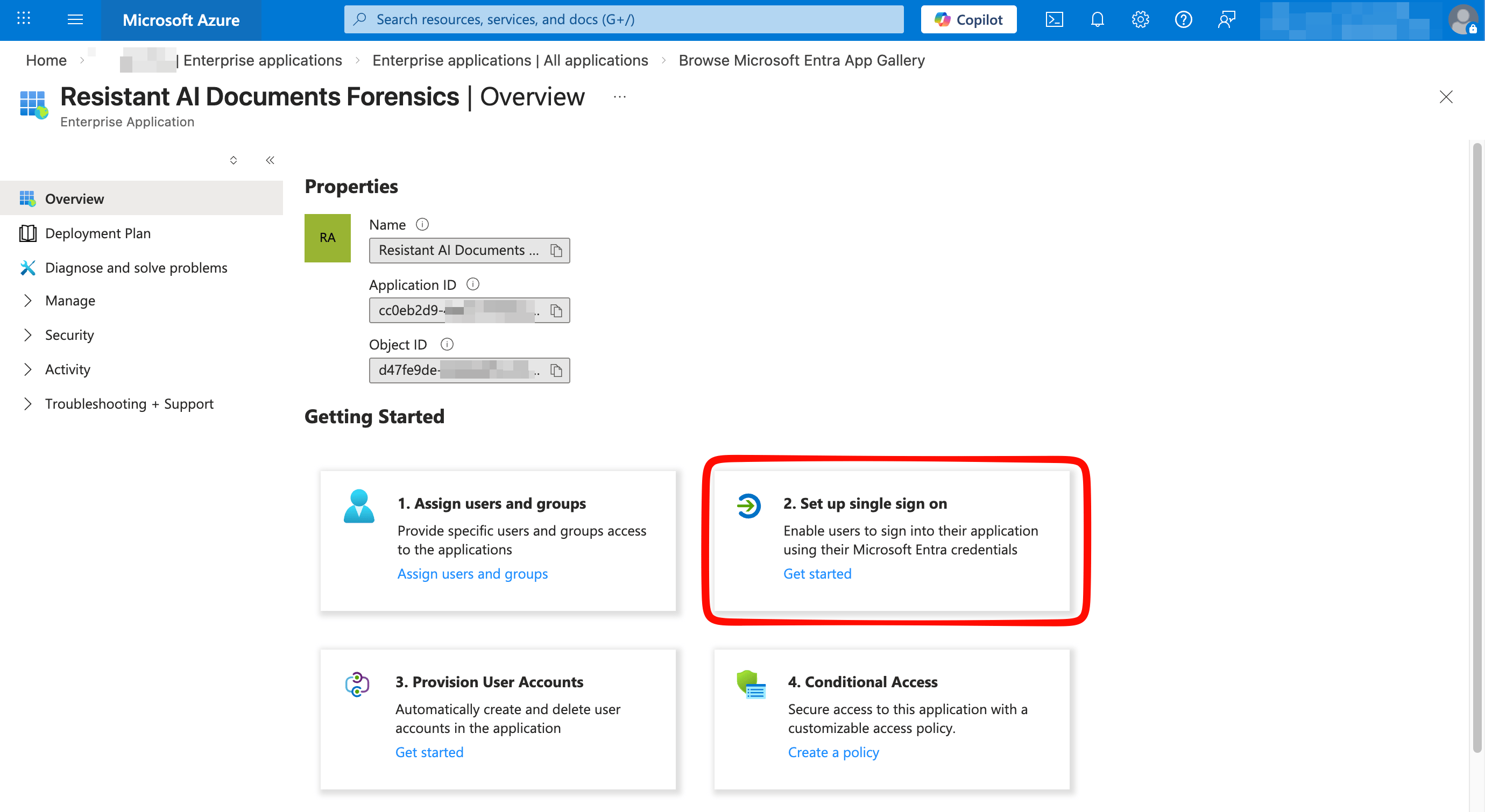Collapse the left navigation pane

click(270, 160)
